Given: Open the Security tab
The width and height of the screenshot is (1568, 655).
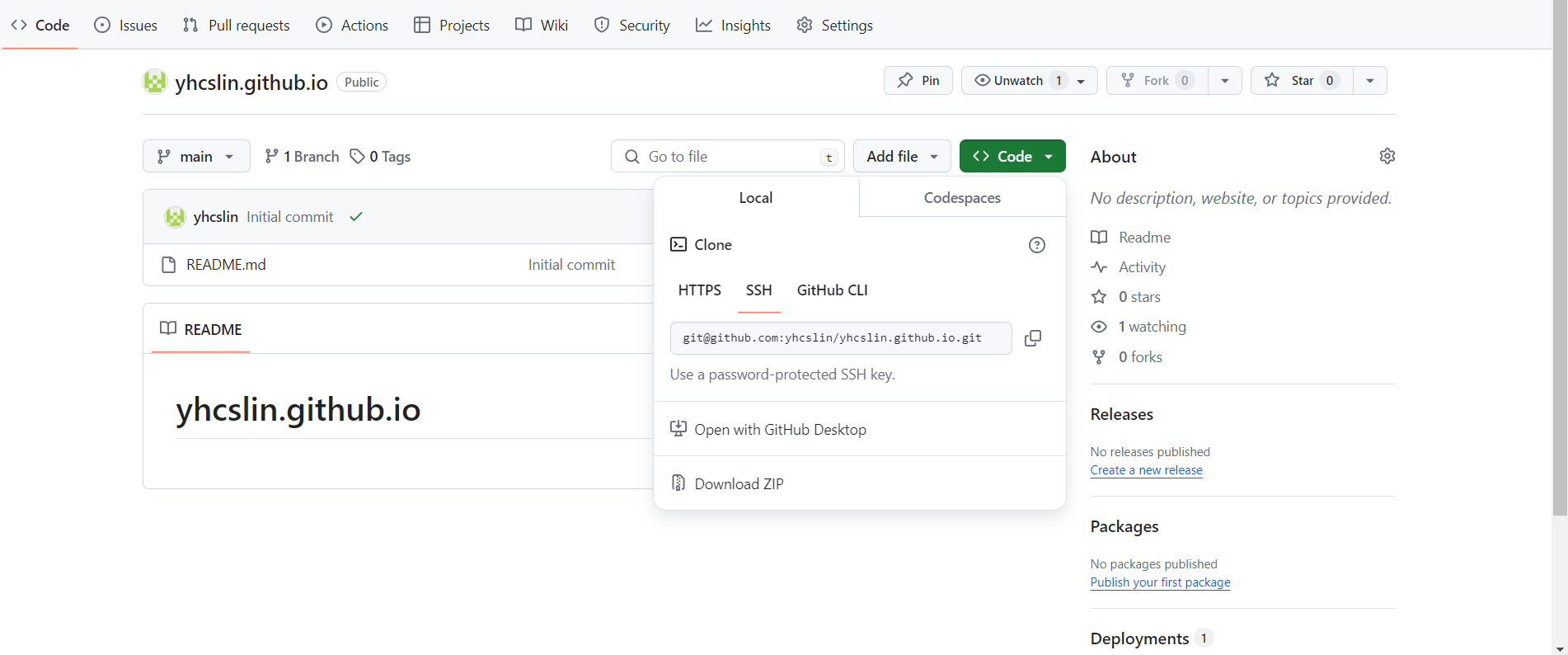Looking at the screenshot, I should tap(632, 25).
